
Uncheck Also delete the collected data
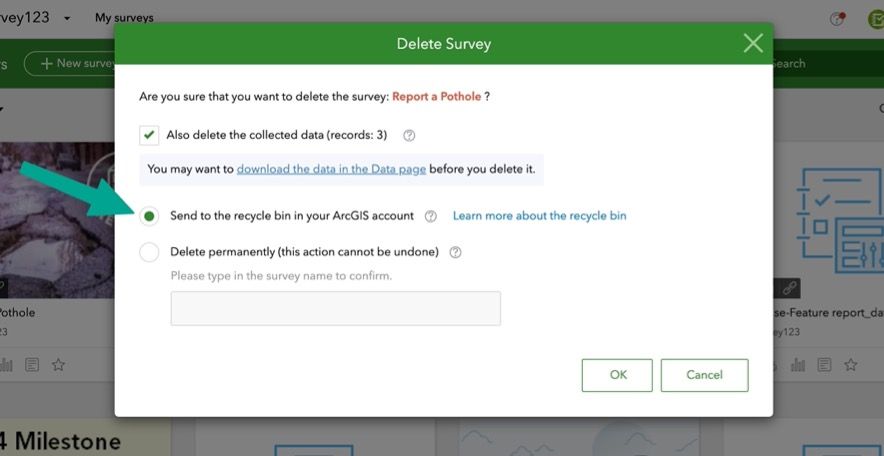click(x=149, y=135)
